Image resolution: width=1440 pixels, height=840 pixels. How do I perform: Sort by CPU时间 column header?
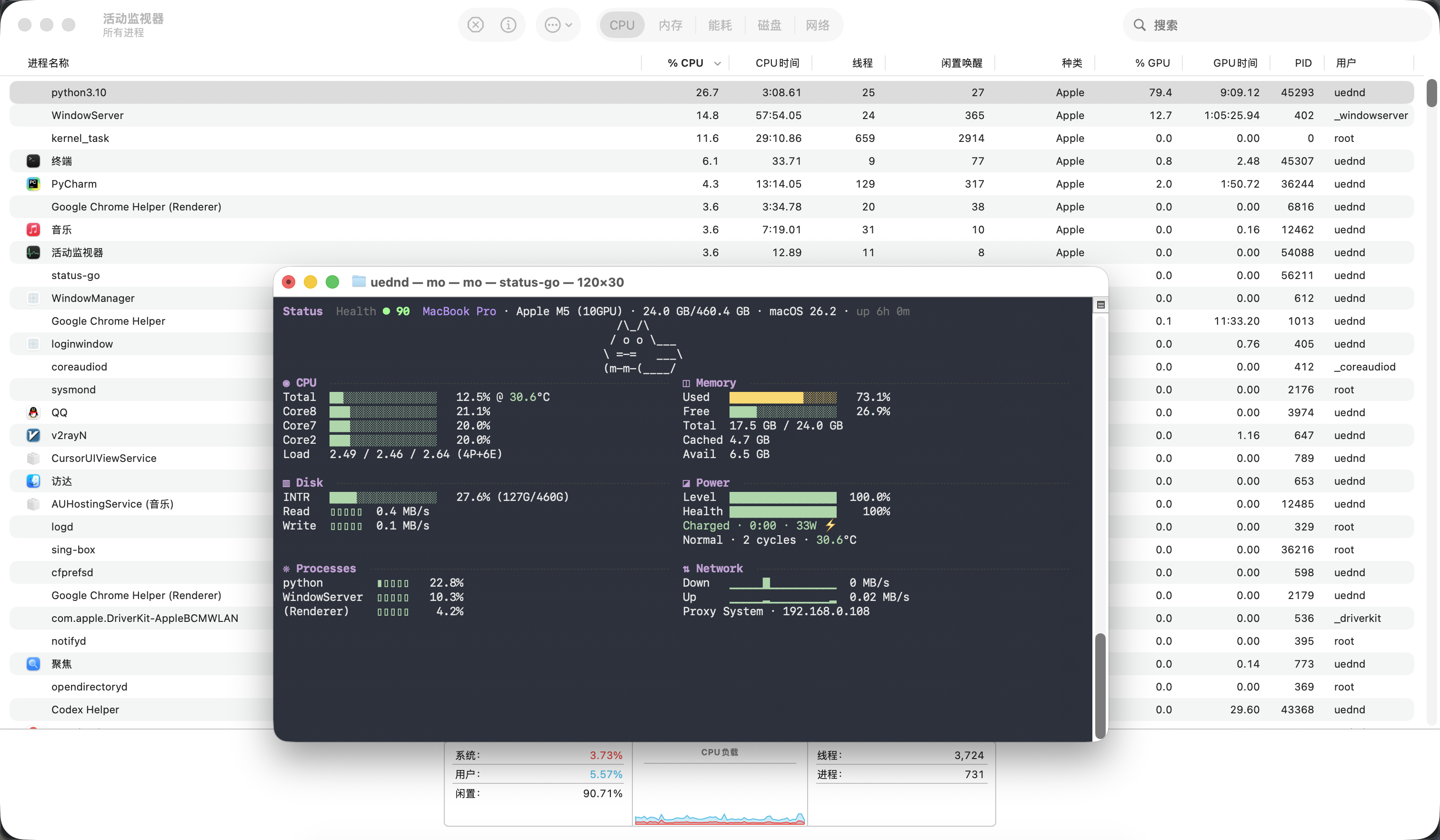(777, 63)
